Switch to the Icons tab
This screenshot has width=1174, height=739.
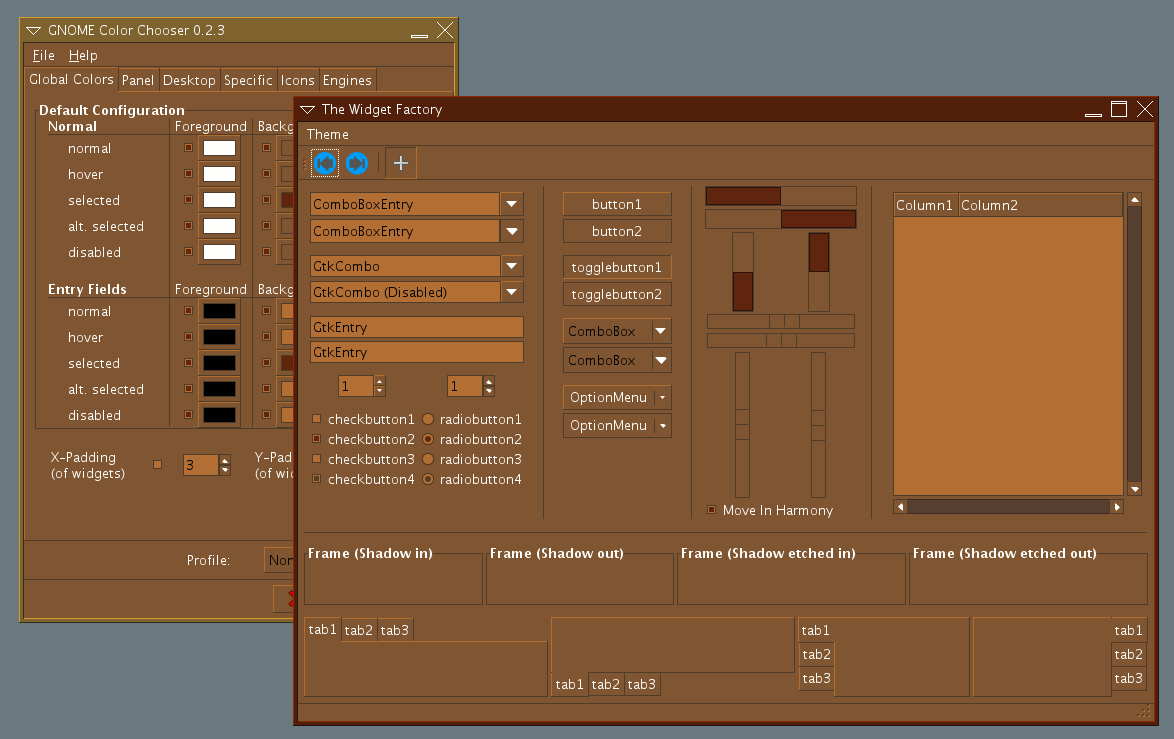click(297, 80)
